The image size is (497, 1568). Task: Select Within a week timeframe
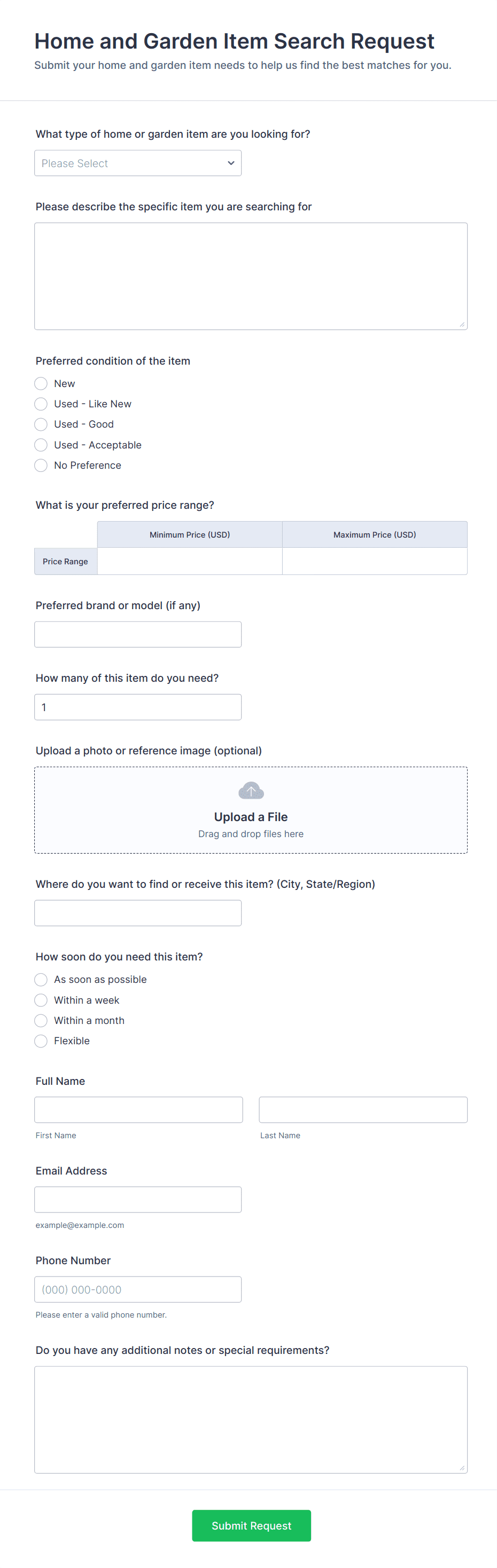click(x=41, y=1000)
